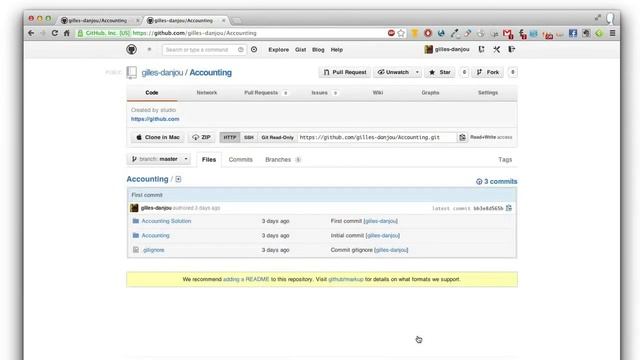Switch to the Files subtab
This screenshot has width=640, height=360.
209,160
